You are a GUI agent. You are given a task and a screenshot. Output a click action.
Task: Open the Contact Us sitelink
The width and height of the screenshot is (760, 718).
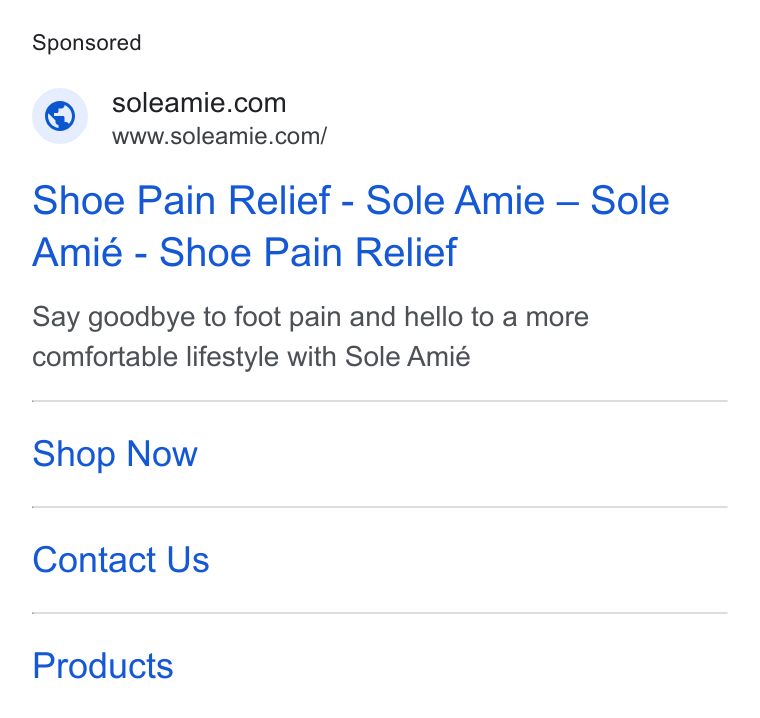coord(121,560)
